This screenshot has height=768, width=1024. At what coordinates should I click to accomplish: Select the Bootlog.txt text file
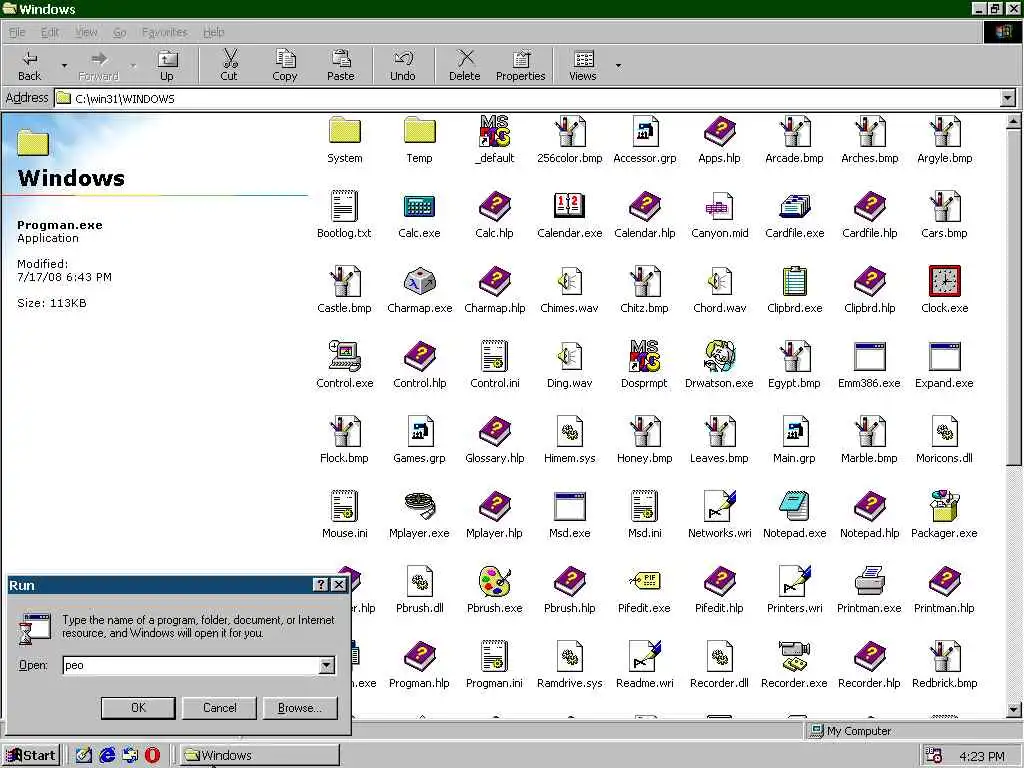(344, 206)
